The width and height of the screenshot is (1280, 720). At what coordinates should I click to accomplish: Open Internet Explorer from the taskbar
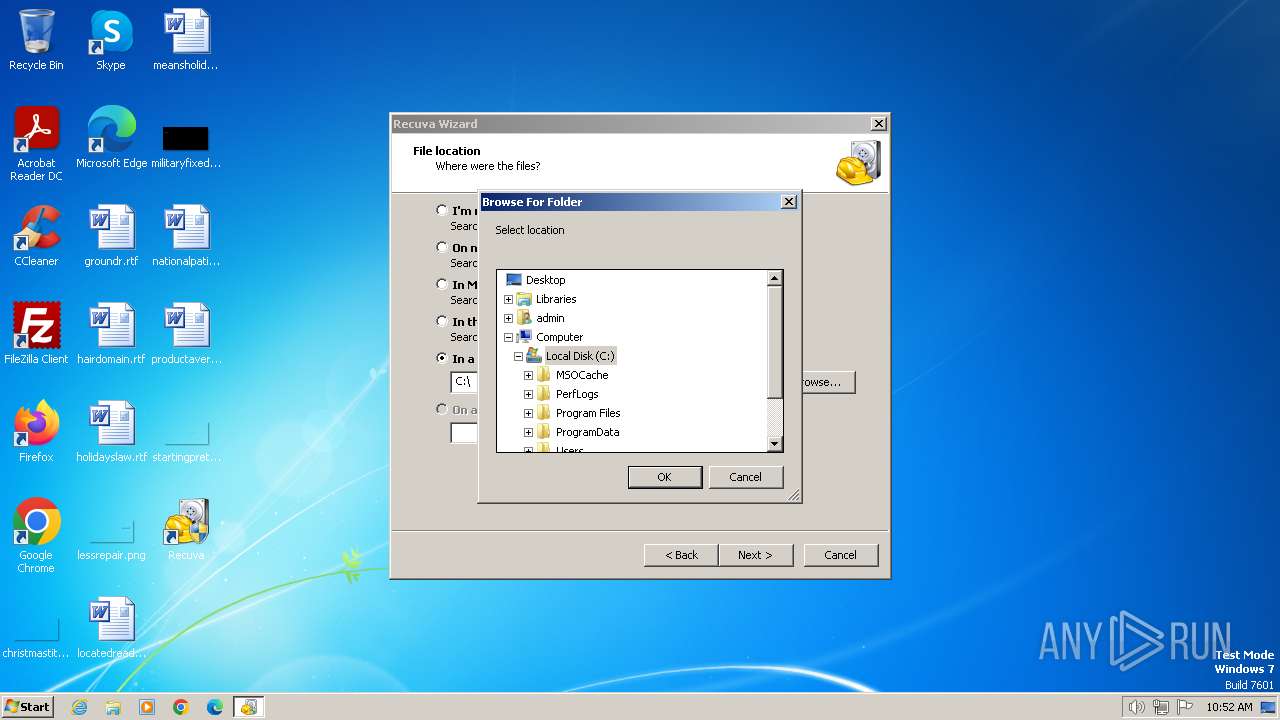(79, 707)
